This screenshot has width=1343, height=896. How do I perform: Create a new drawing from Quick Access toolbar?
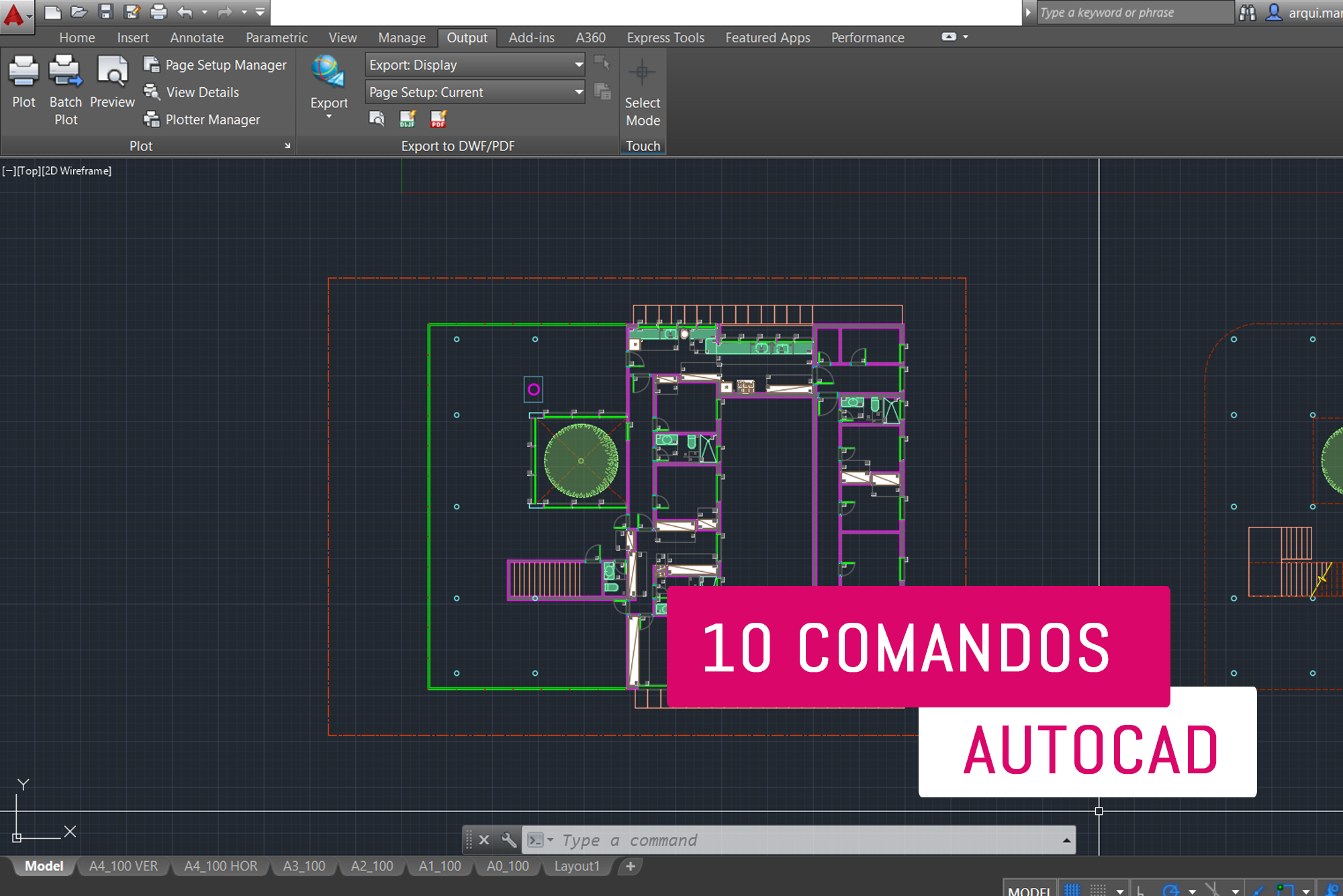[52, 12]
